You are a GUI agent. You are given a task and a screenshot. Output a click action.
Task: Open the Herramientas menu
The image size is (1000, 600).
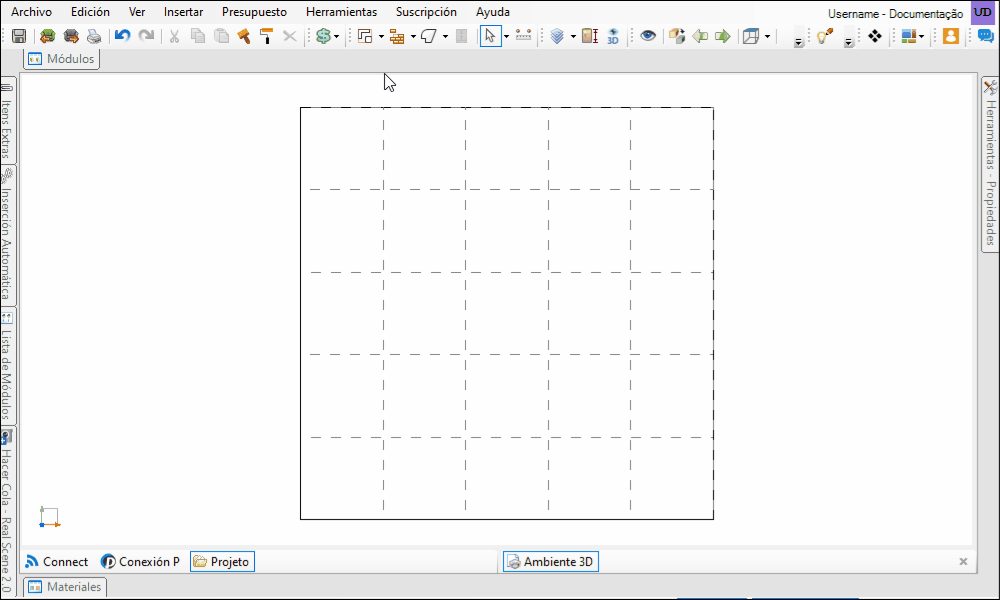click(x=341, y=12)
